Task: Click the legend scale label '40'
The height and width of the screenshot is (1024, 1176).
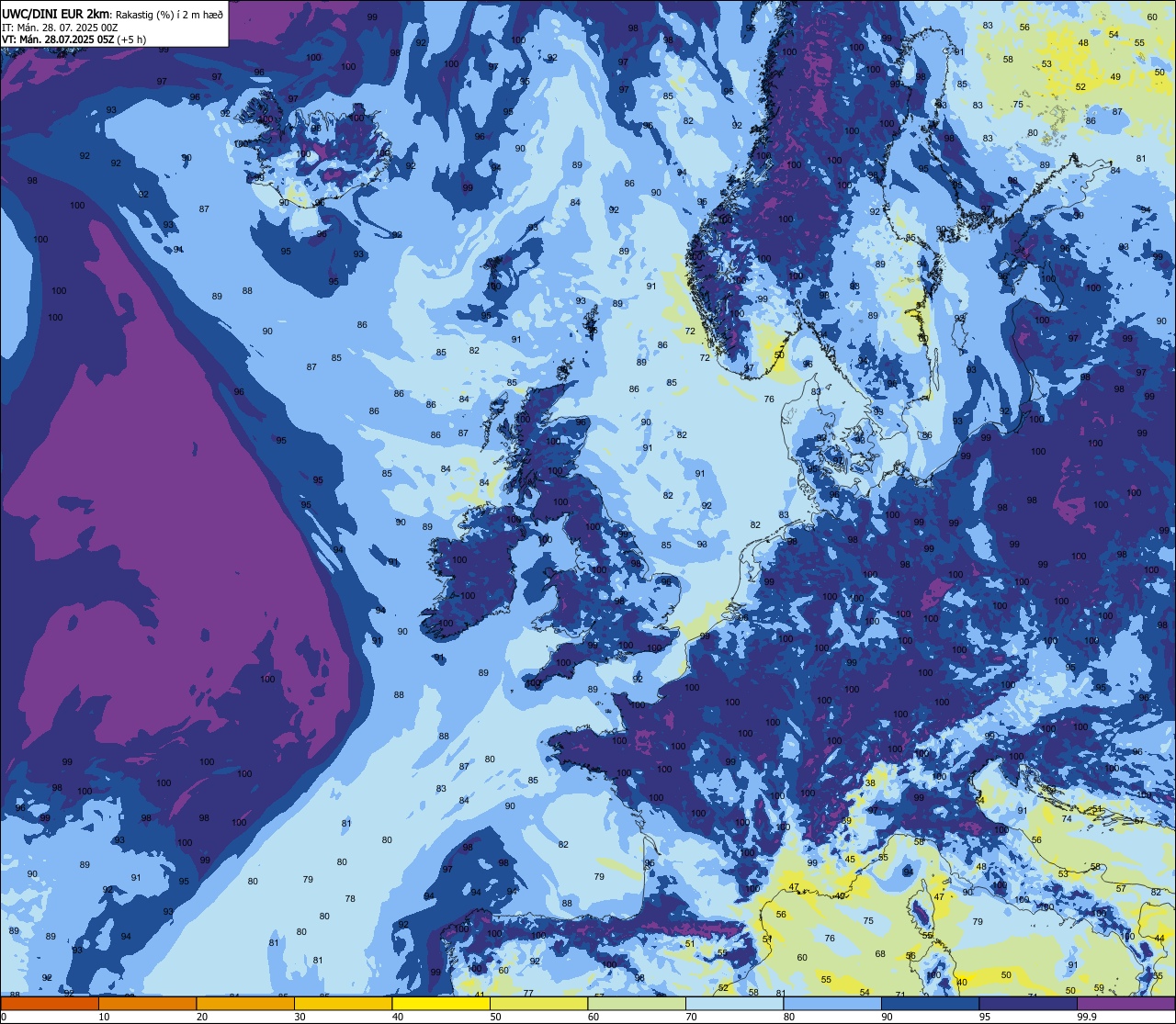Action: (x=398, y=1017)
